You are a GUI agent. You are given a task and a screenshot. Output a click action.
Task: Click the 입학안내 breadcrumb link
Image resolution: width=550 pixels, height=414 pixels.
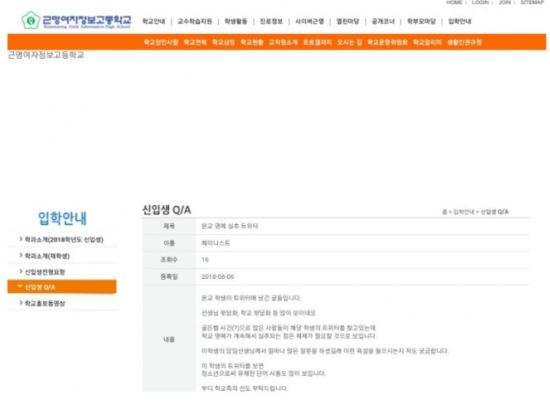463,212
